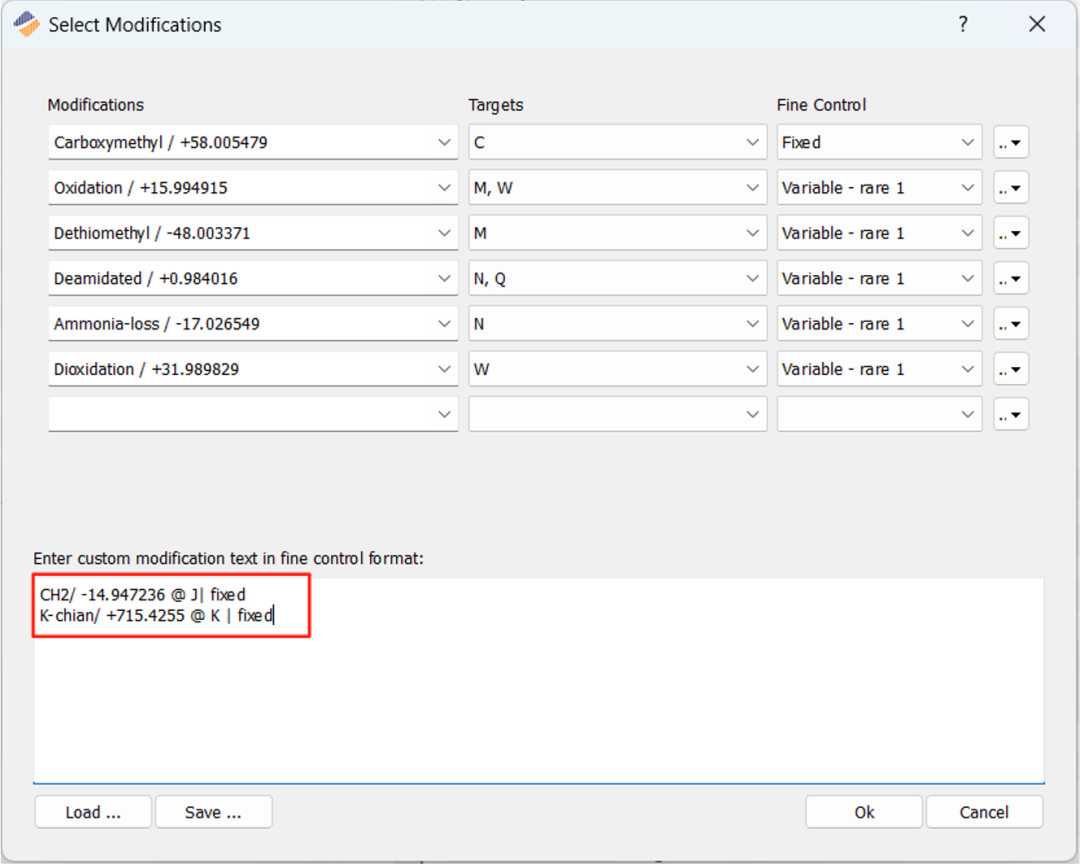Open options button for Deamidated row
1080x864 pixels.
(1011, 279)
